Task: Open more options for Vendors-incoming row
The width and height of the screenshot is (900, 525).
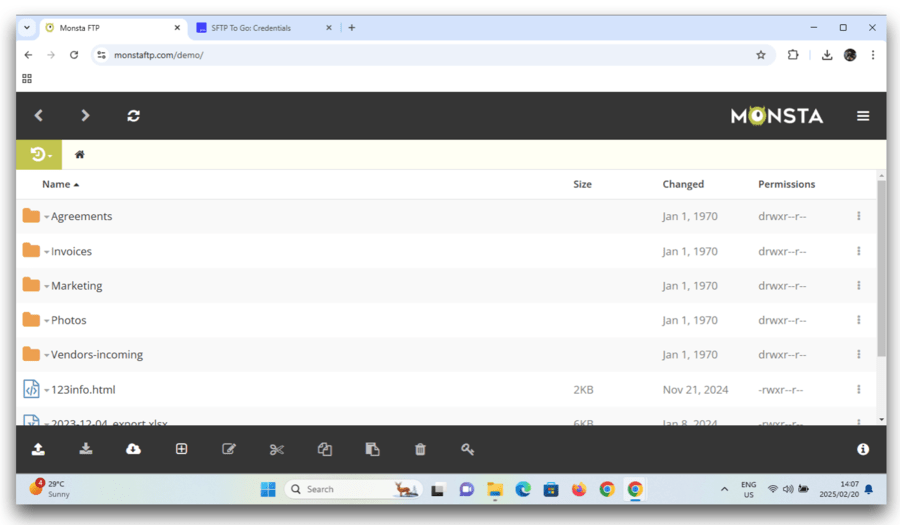Action: pos(859,355)
